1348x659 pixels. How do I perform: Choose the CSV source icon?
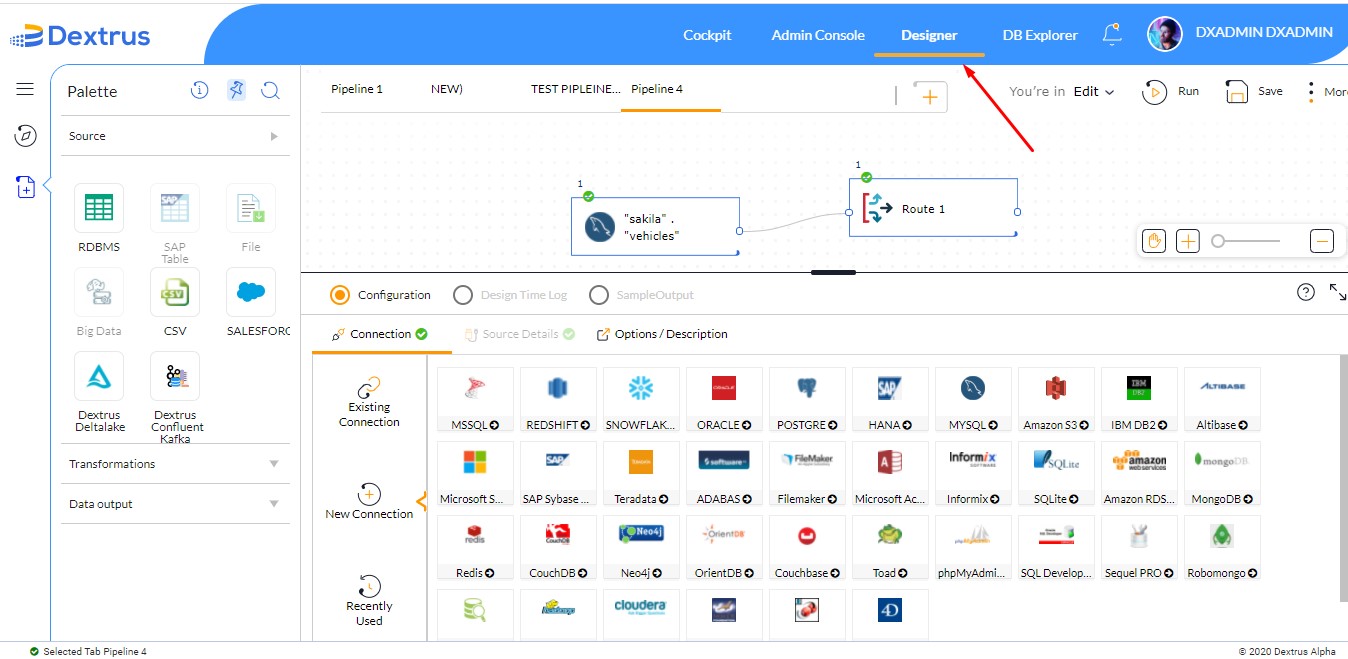[x=175, y=292]
